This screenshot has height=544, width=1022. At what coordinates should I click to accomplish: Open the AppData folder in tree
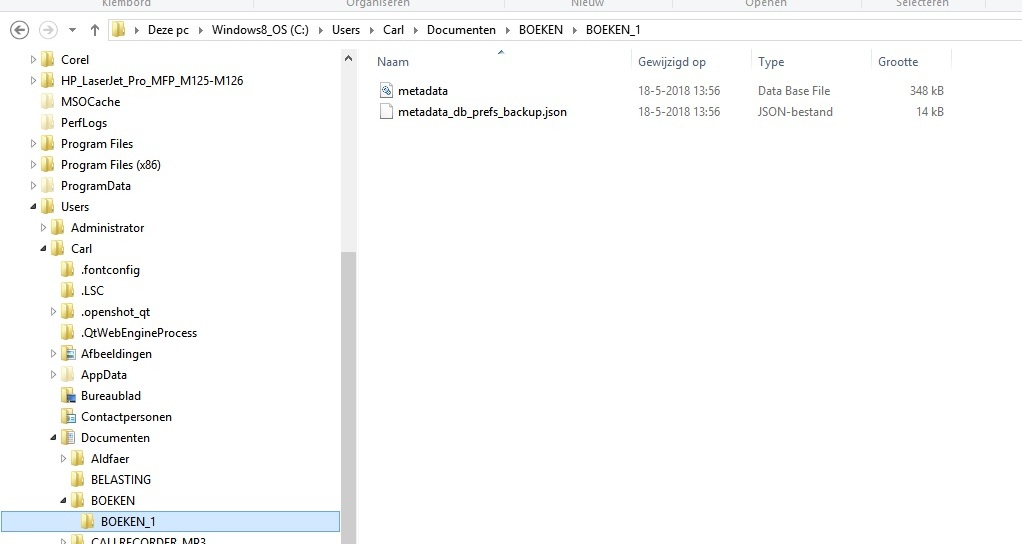(104, 375)
